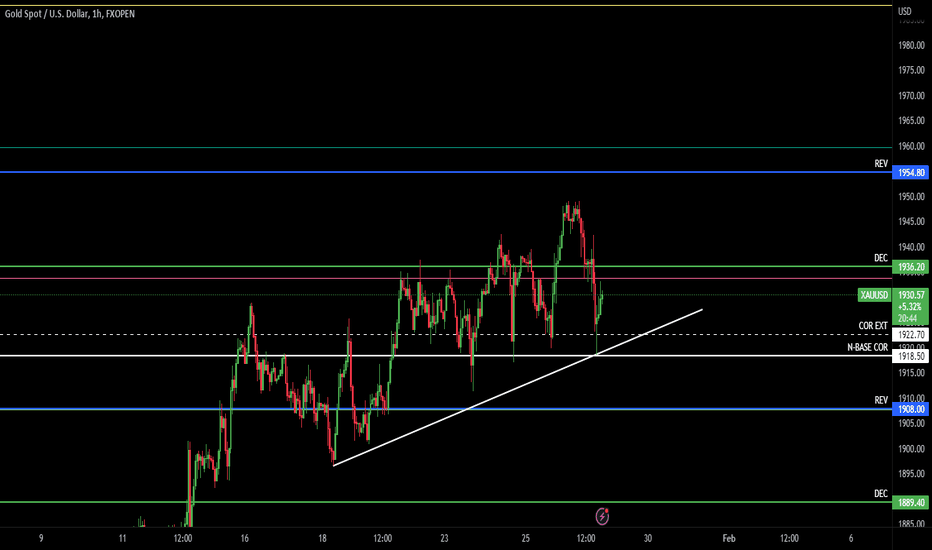This screenshot has width=932, height=550.
Task: Click the 20:44 candle countdown timer
Action: [907, 319]
